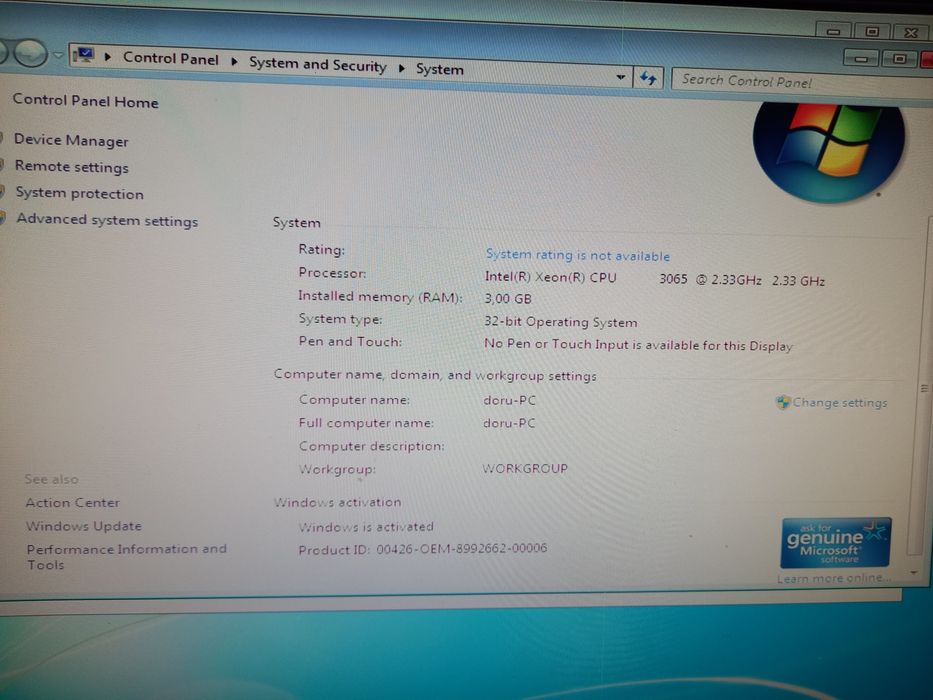
Task: Minimize the background window behind Control Panel
Action: 834,31
